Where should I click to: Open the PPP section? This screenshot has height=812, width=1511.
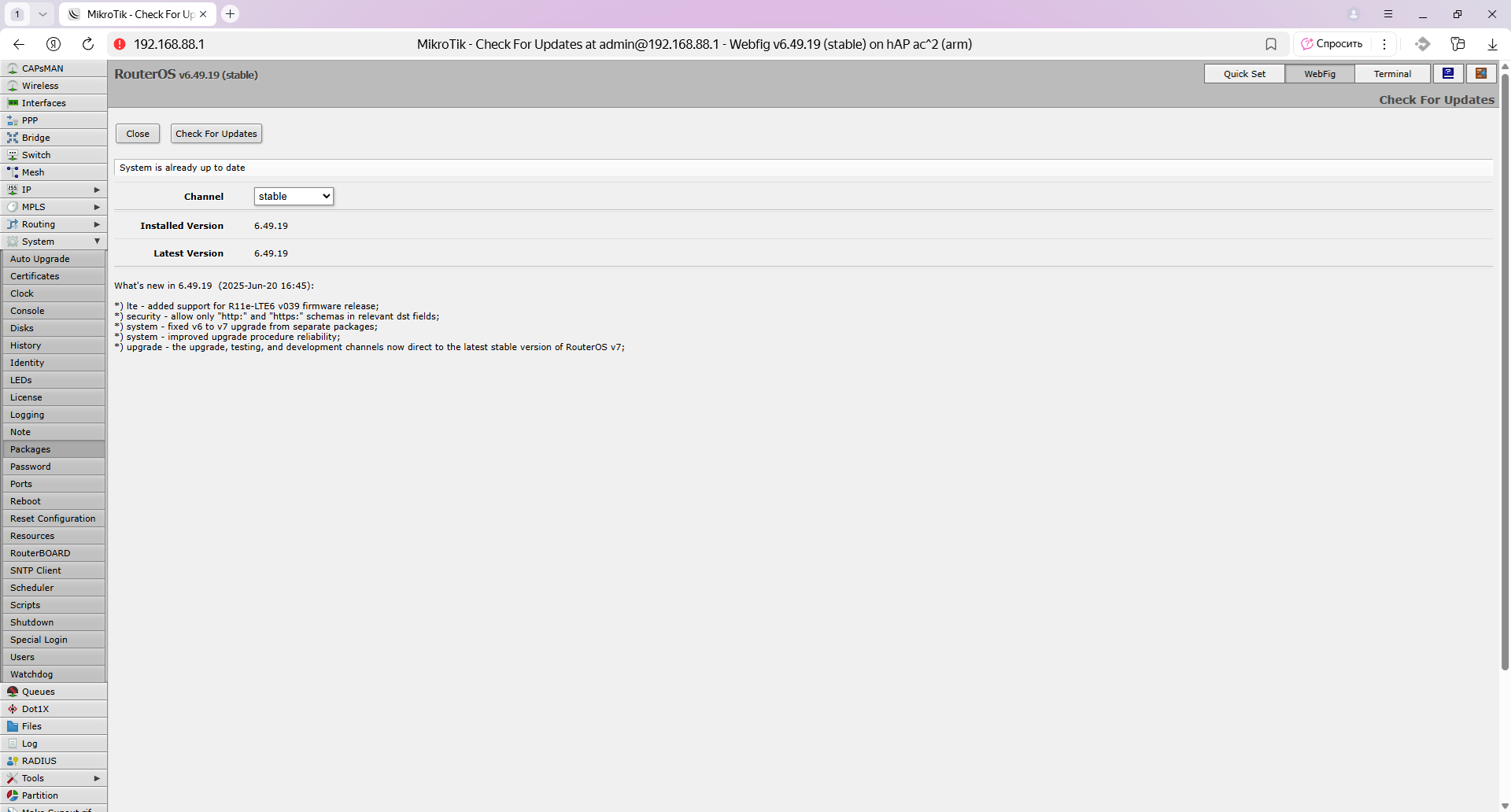[x=54, y=120]
